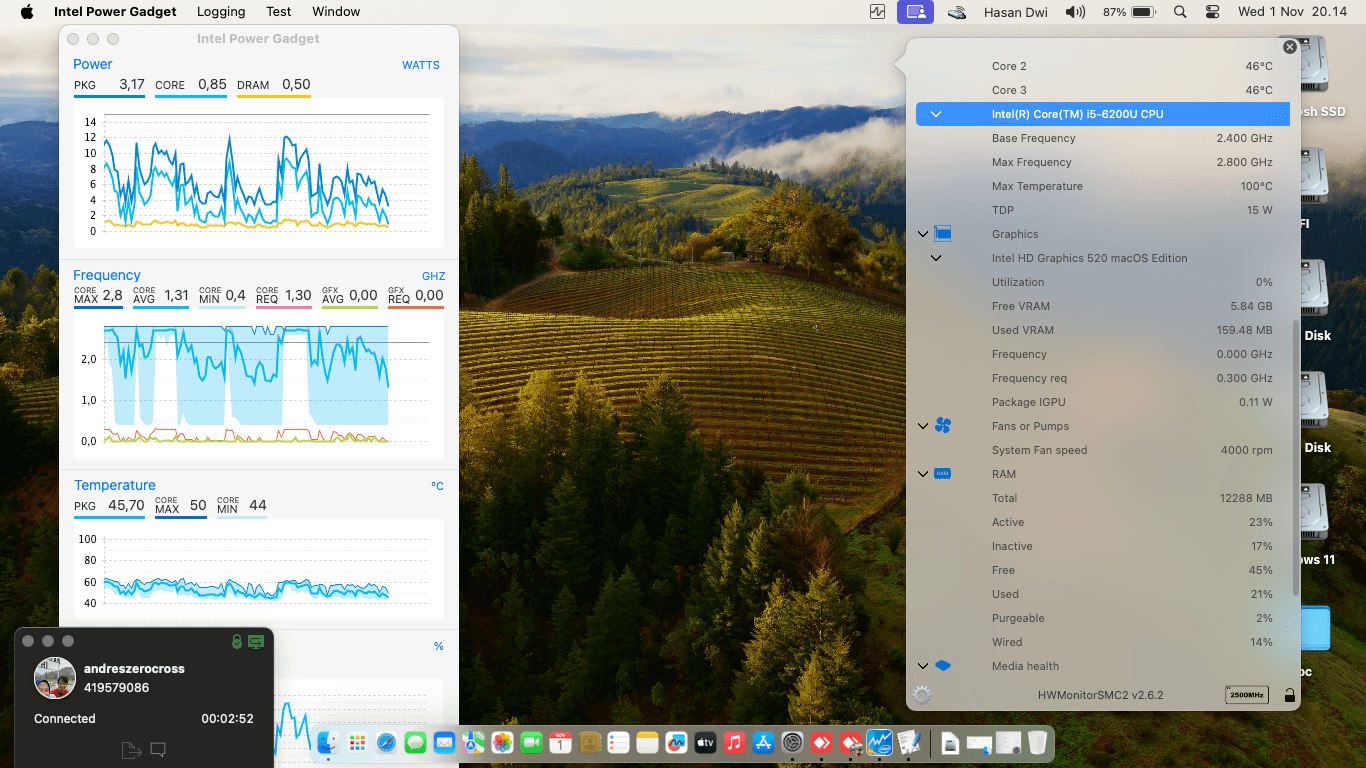Open HWMonitorSMC2 settings gear
This screenshot has width=1366, height=768.
[x=922, y=695]
